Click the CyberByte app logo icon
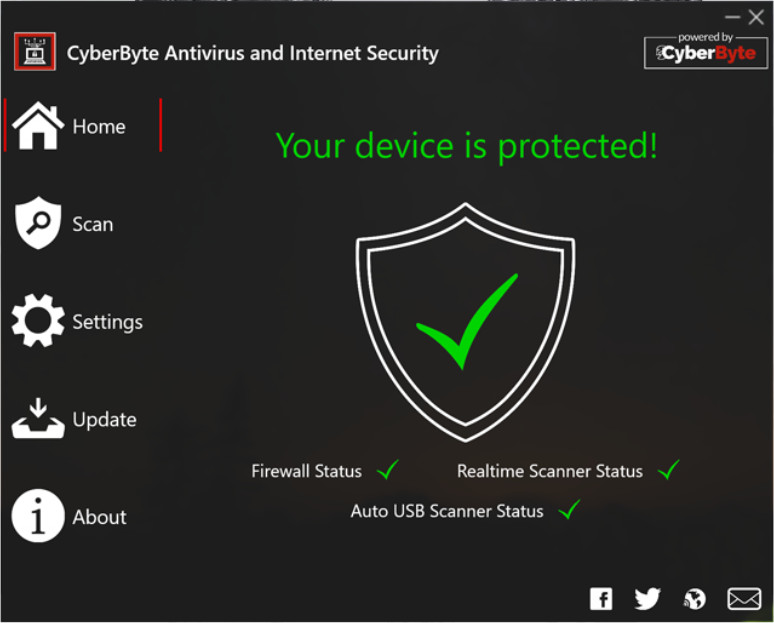 [35, 52]
